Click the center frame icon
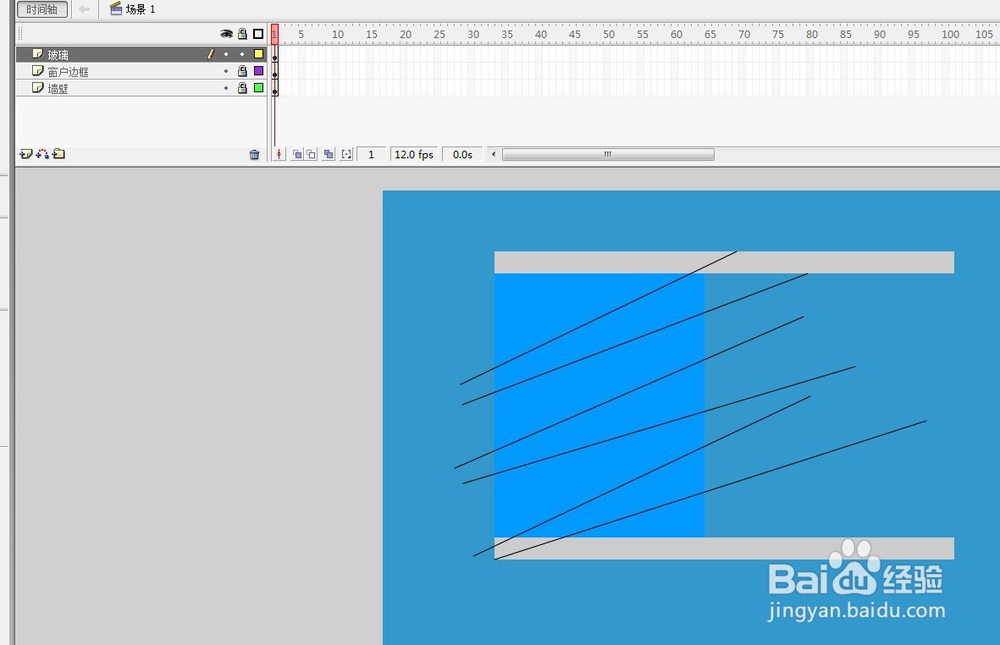 [x=279, y=154]
